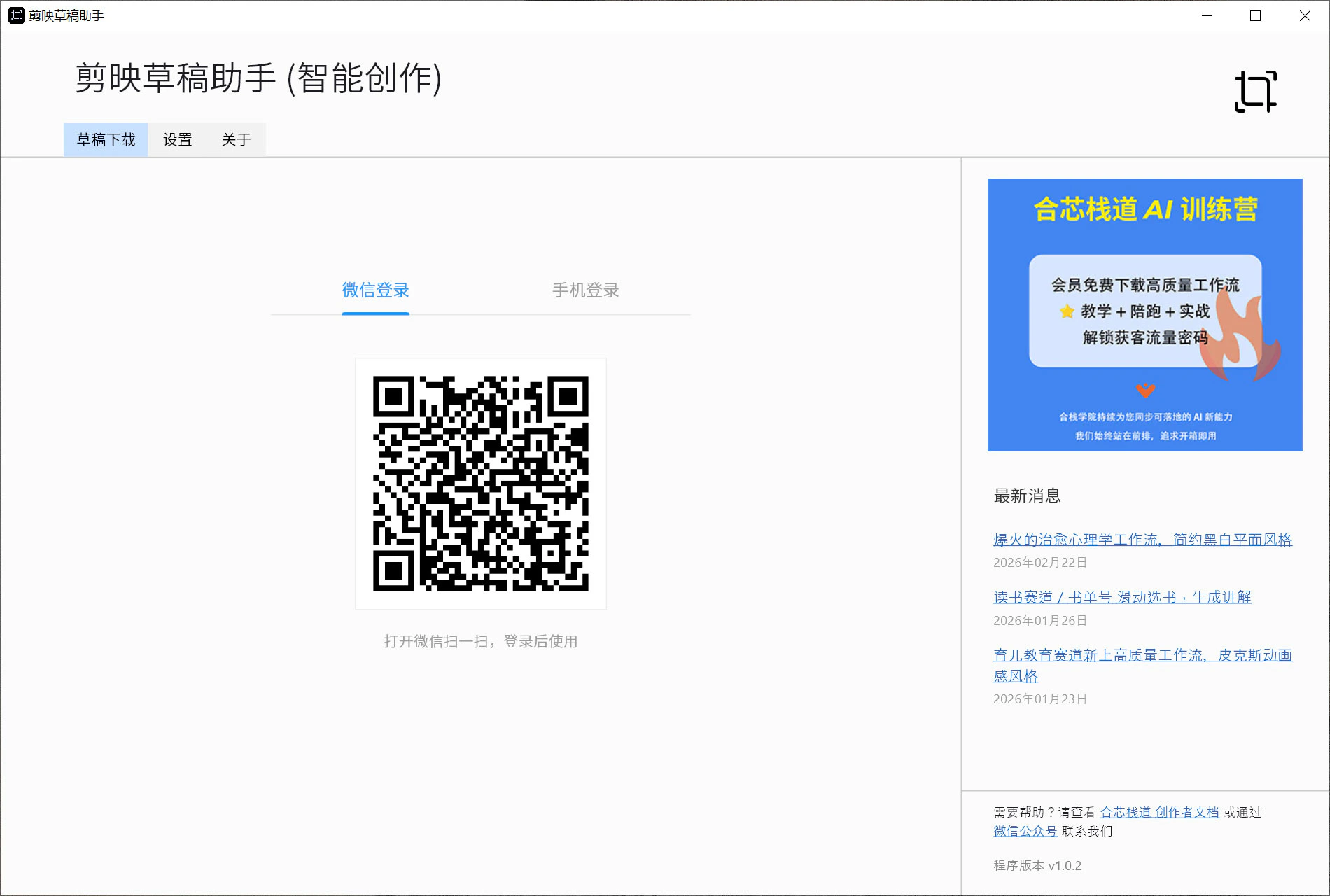Open the 微信公众号 link
Screen dimensions: 1330x896
tap(1025, 831)
